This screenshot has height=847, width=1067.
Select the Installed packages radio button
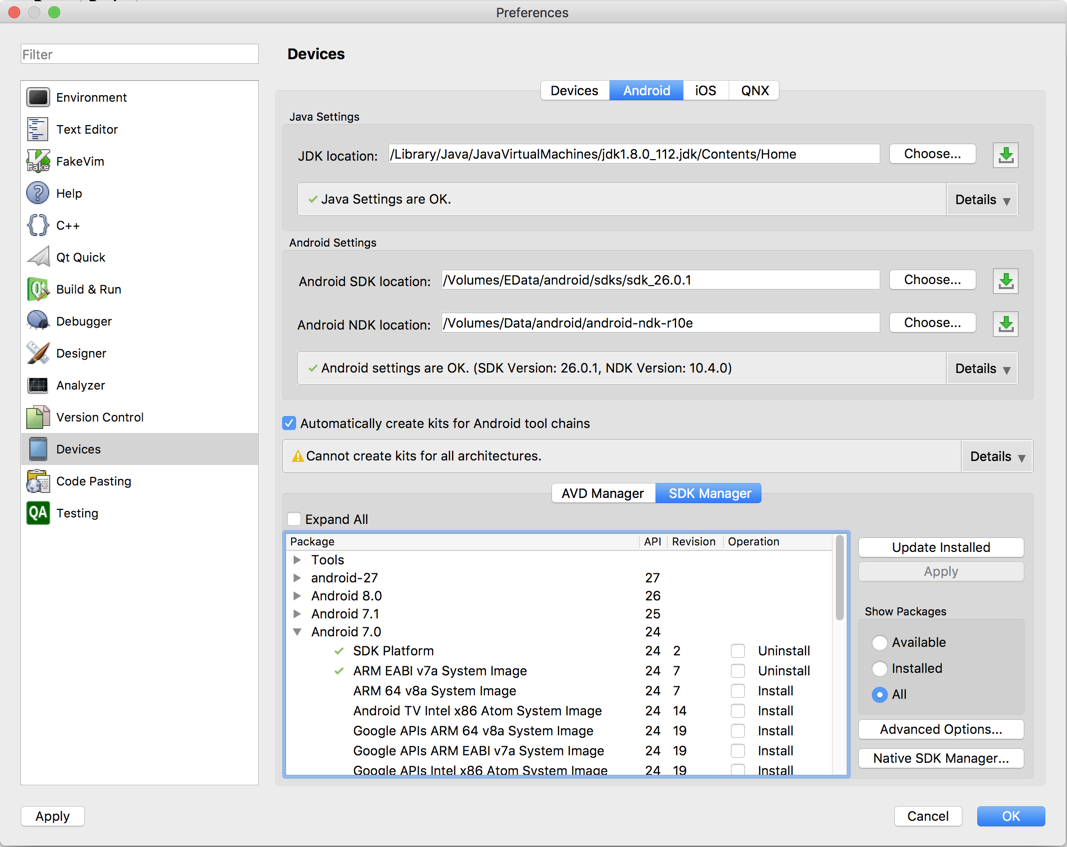click(x=880, y=669)
